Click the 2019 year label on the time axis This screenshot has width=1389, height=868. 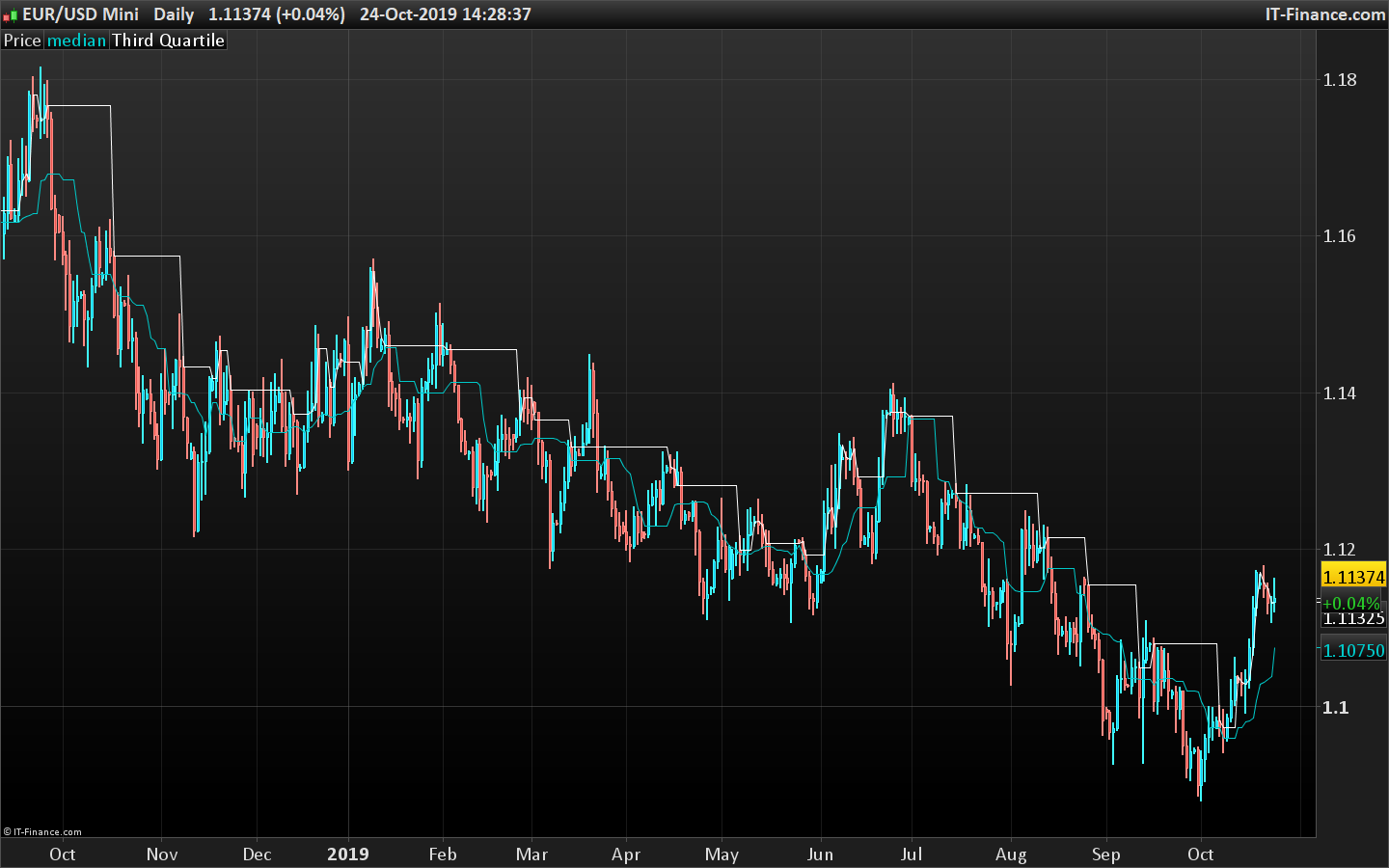(348, 854)
